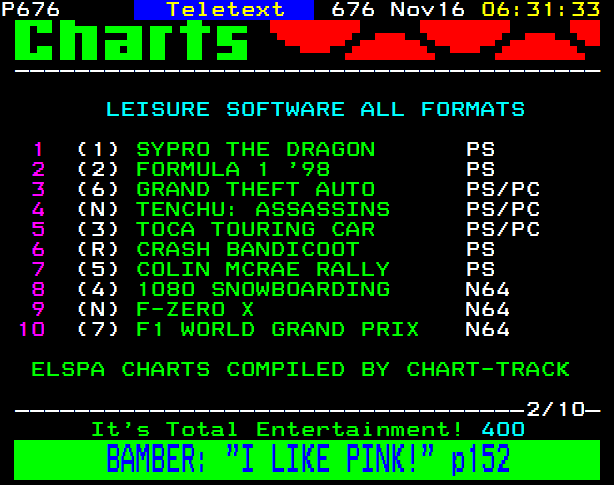Select CRASH BANDICOOT chart entry
Image resolution: width=614 pixels, height=485 pixels.
(x=248, y=249)
